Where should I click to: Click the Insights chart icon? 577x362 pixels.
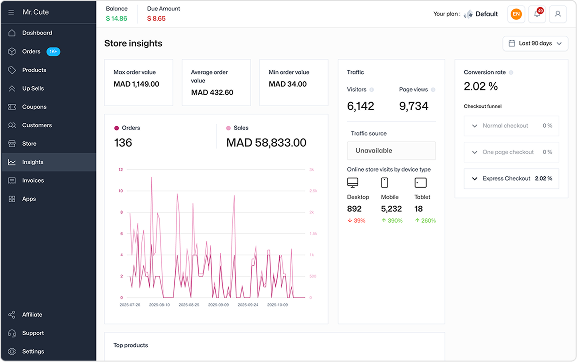pos(12,162)
